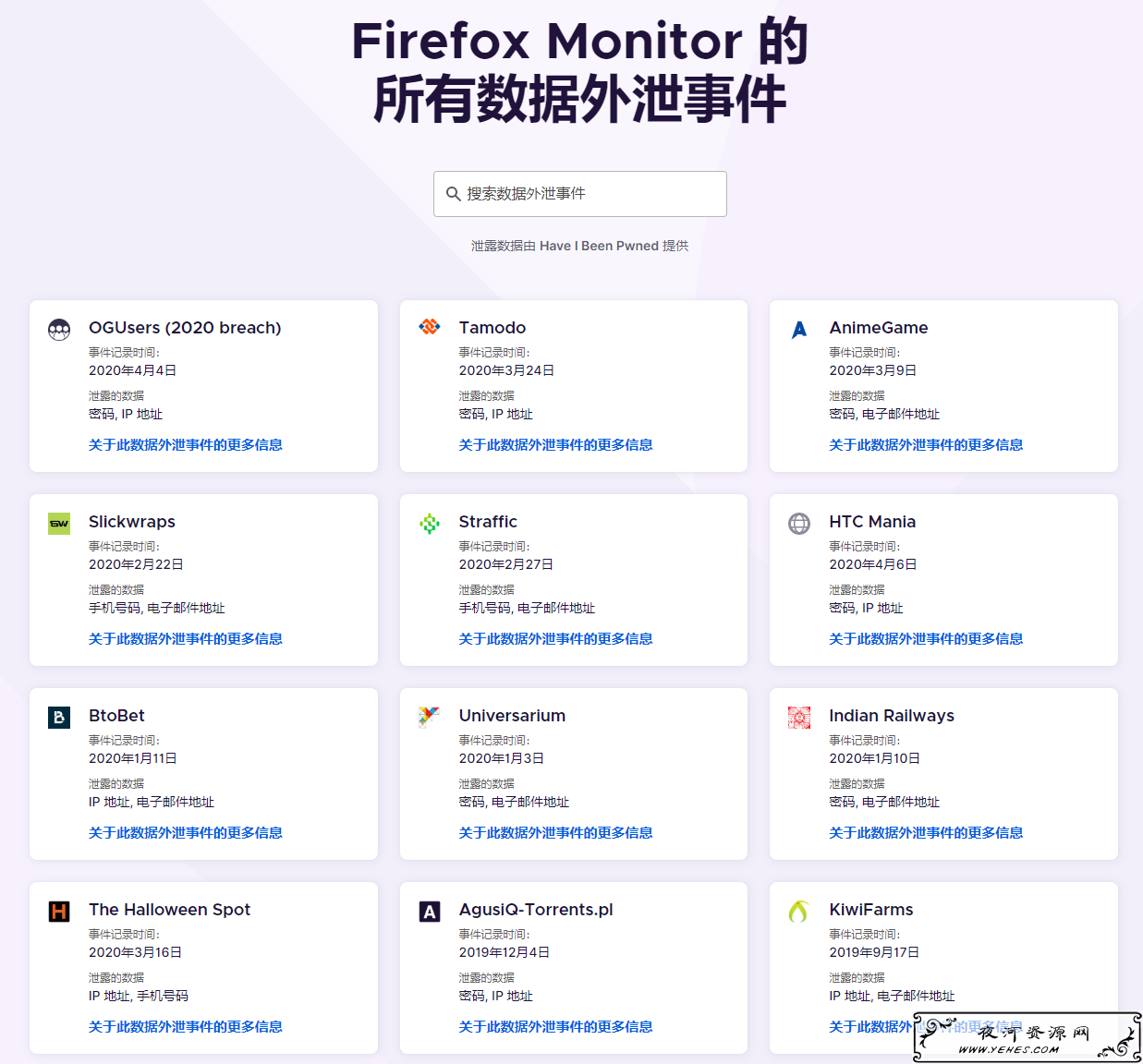Viewport: 1143px width, 1064px height.
Task: Click the Straffic card title
Action: point(488,522)
